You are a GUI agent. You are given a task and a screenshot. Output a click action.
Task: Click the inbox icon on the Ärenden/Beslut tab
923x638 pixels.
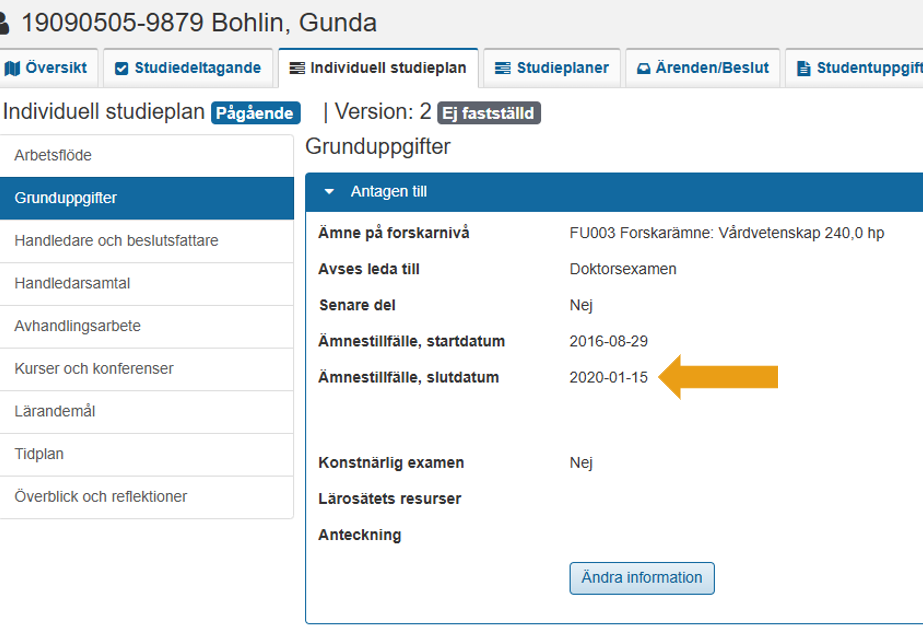643,68
